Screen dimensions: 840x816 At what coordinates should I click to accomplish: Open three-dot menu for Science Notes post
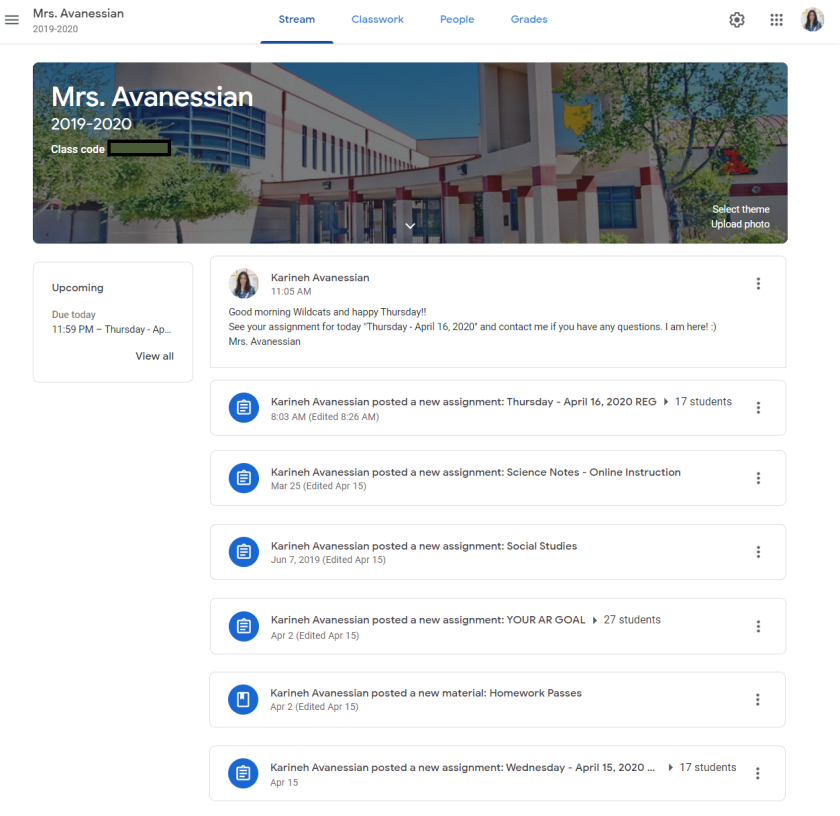tap(758, 479)
